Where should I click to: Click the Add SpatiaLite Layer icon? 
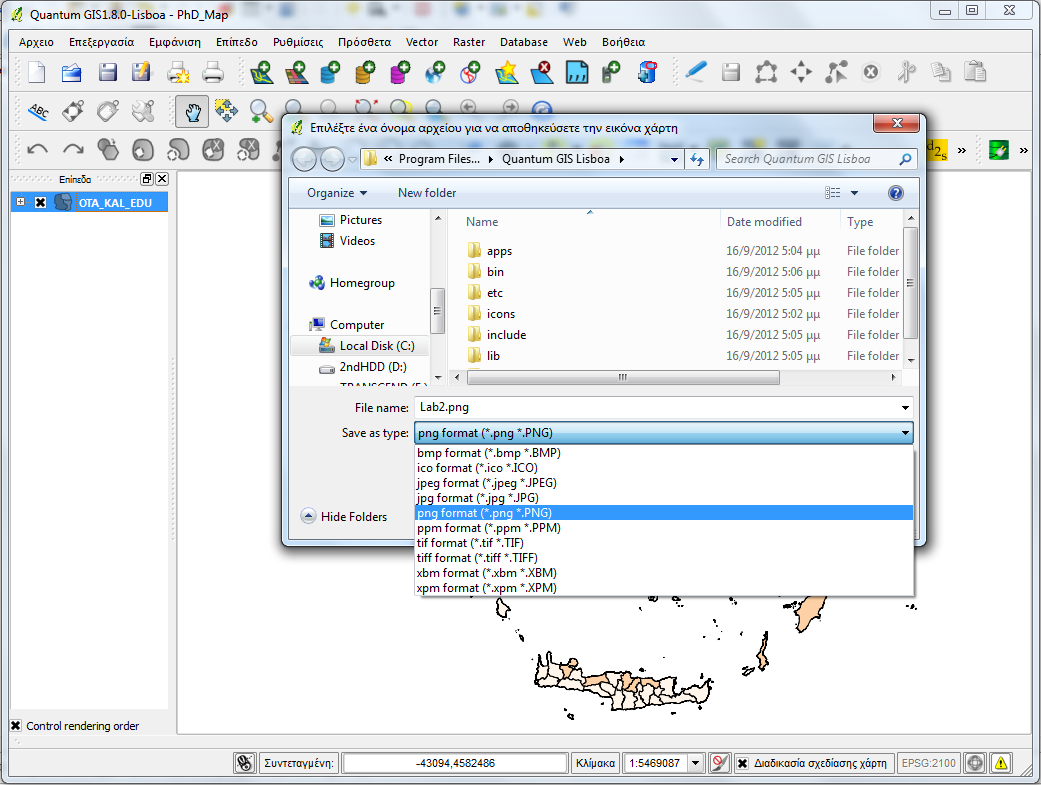[365, 72]
